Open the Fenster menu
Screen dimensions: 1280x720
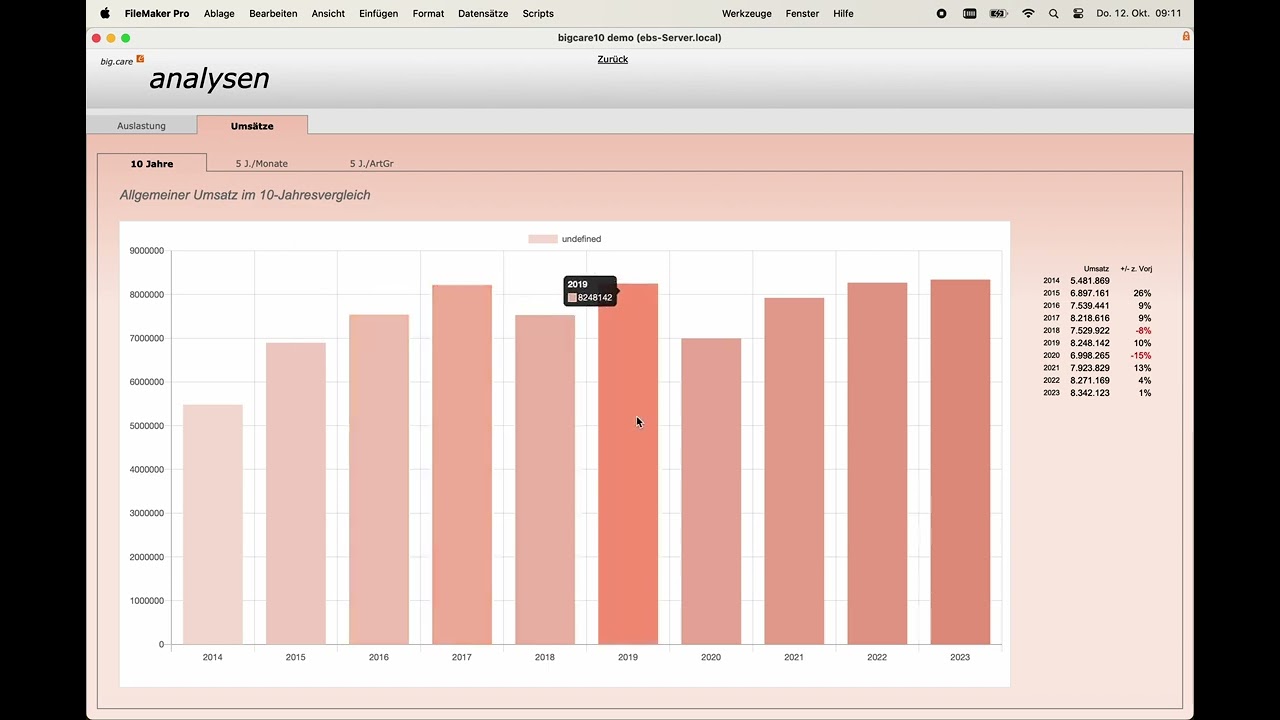point(802,13)
